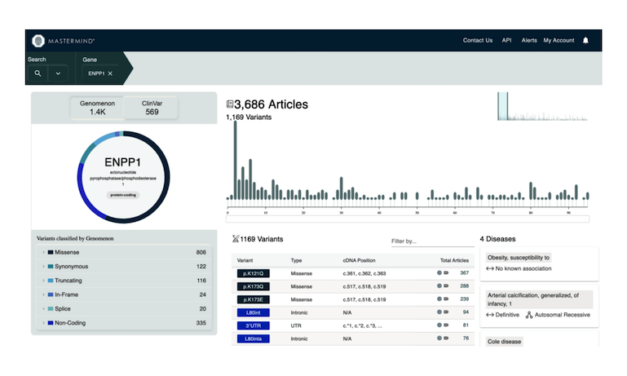Click the ENPP1 donut chart center
627x376 pixels.
(123, 177)
